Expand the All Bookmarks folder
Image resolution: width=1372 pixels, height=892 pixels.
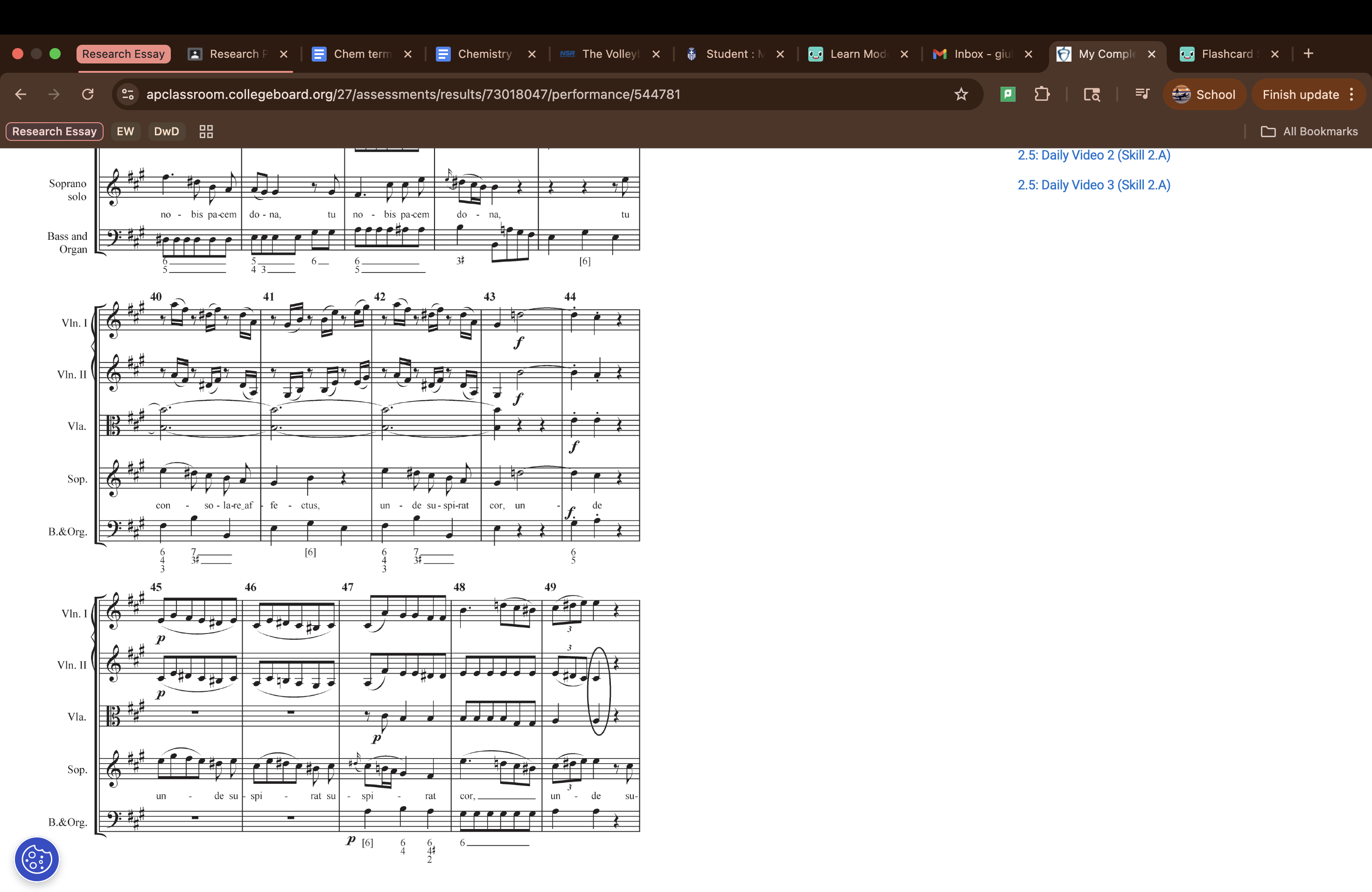click(1309, 132)
